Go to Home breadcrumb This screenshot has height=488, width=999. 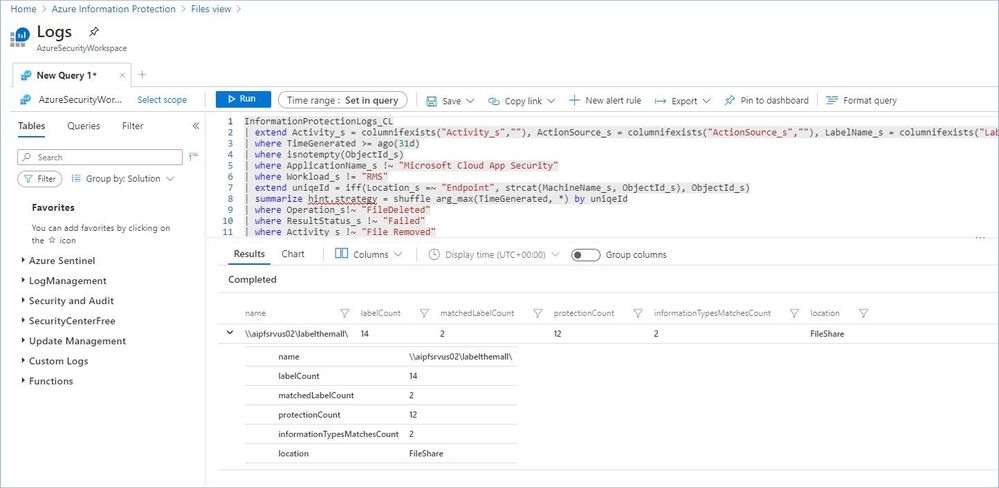coord(24,9)
